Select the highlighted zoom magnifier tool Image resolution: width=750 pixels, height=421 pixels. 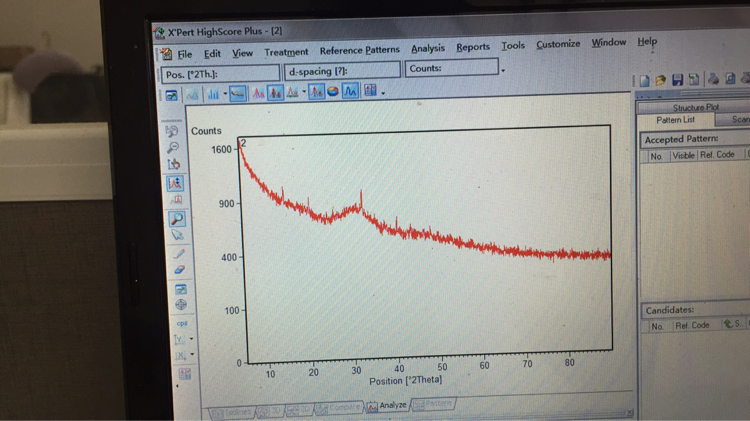click(x=177, y=219)
